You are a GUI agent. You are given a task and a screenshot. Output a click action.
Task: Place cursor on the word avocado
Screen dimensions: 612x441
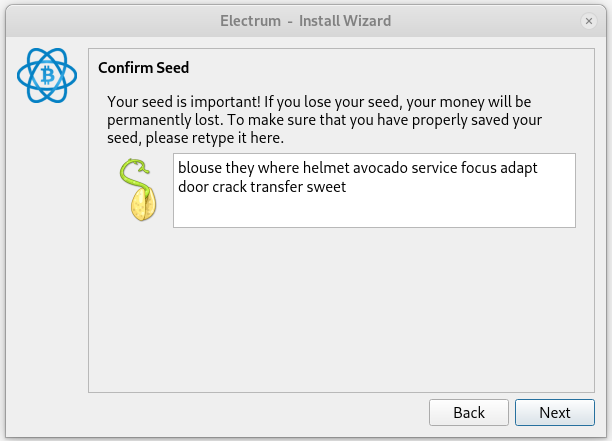(380, 168)
